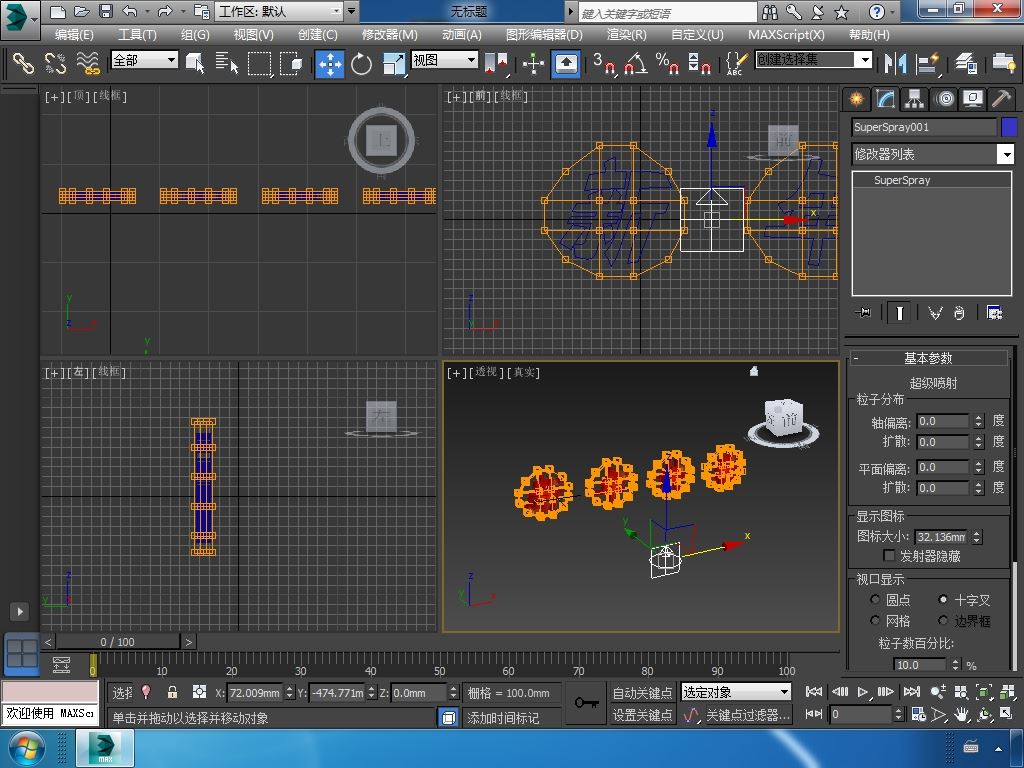
Task: Open the 渲染(R) menu
Action: coord(626,34)
